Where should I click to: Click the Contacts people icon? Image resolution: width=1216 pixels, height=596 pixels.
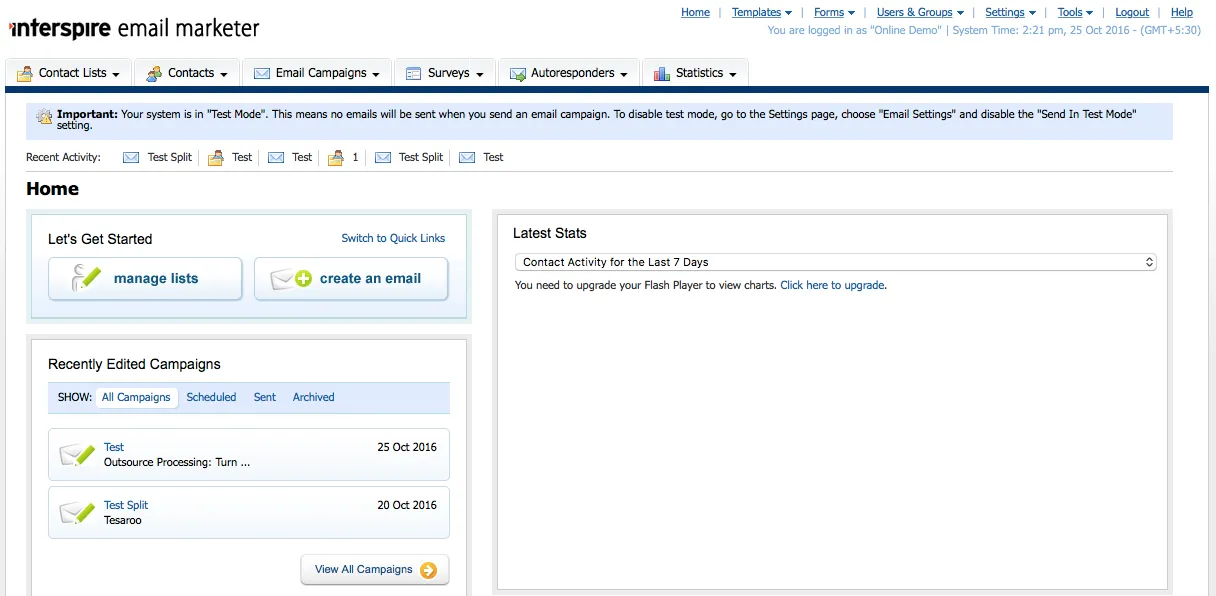point(154,74)
